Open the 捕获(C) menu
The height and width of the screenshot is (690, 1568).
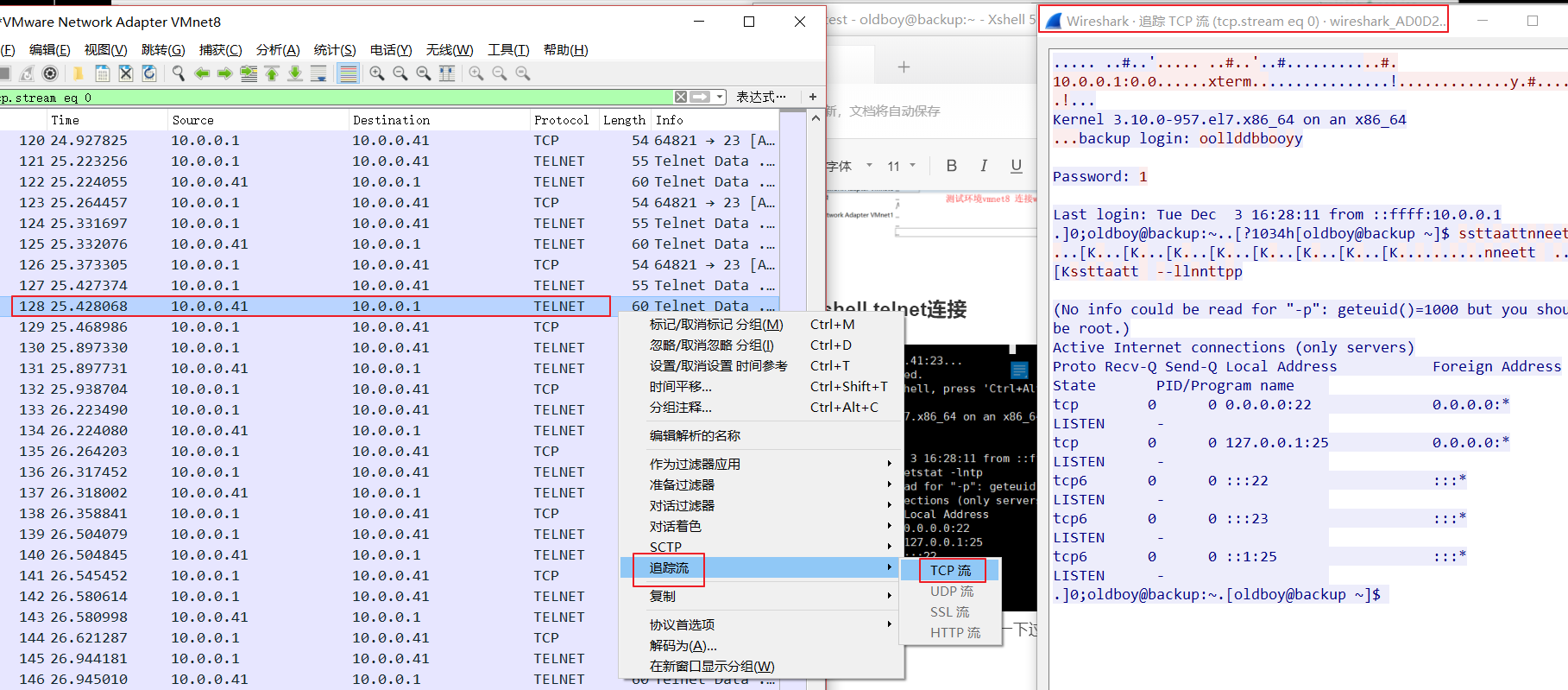point(220,50)
